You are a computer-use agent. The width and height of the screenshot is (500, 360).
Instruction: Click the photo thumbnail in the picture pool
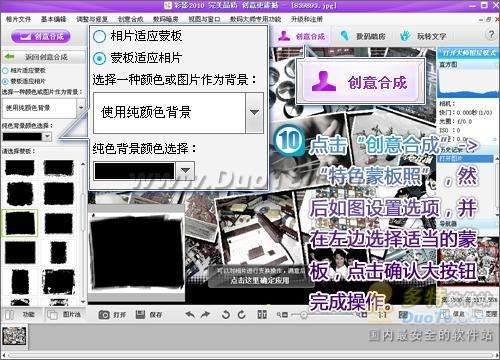[14, 336]
